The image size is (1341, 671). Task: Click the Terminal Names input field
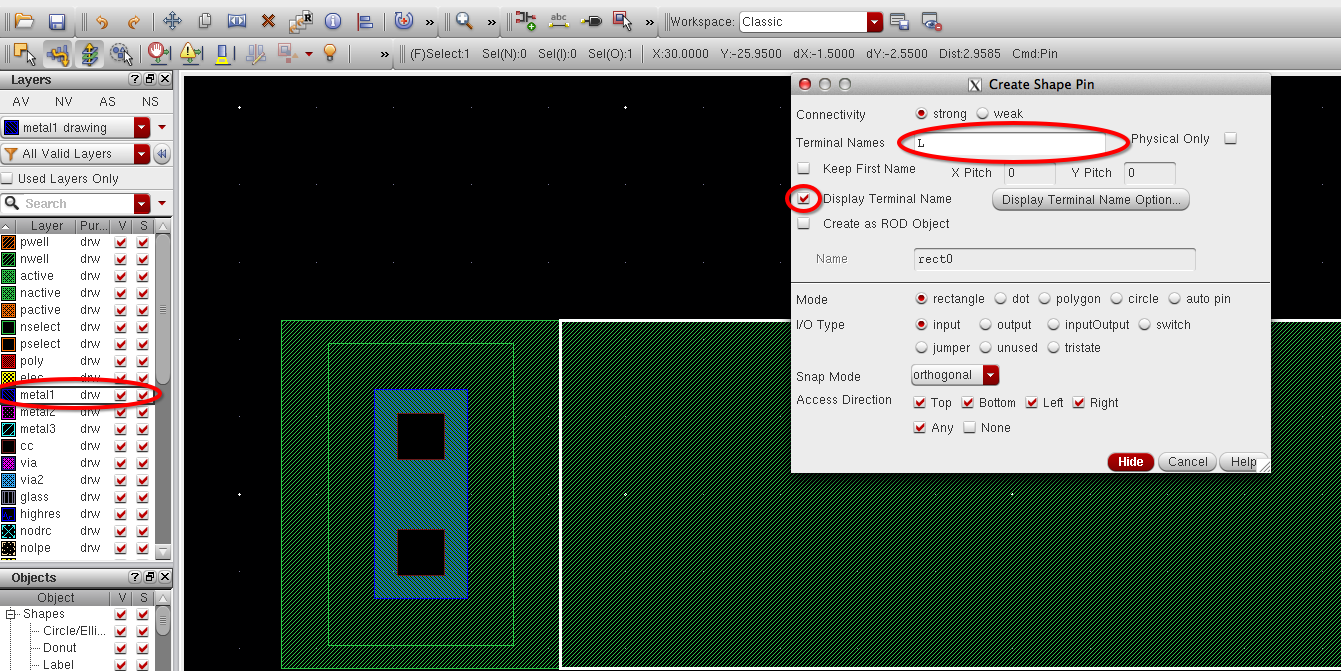click(1008, 143)
